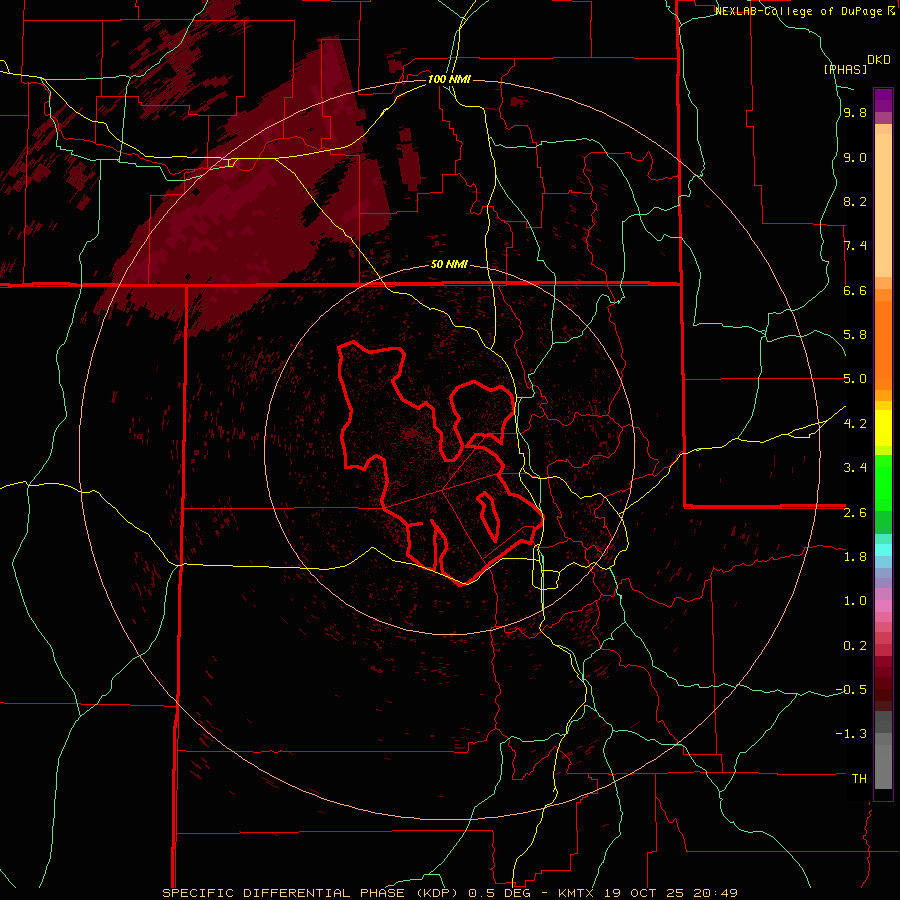Click the 1.0 legend label

[x=855, y=600]
